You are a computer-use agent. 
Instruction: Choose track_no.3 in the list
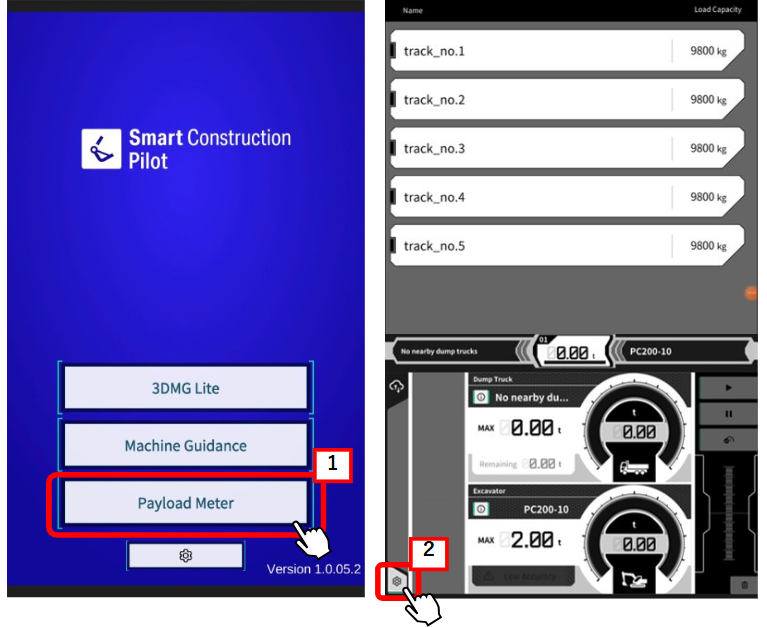[x=566, y=149]
